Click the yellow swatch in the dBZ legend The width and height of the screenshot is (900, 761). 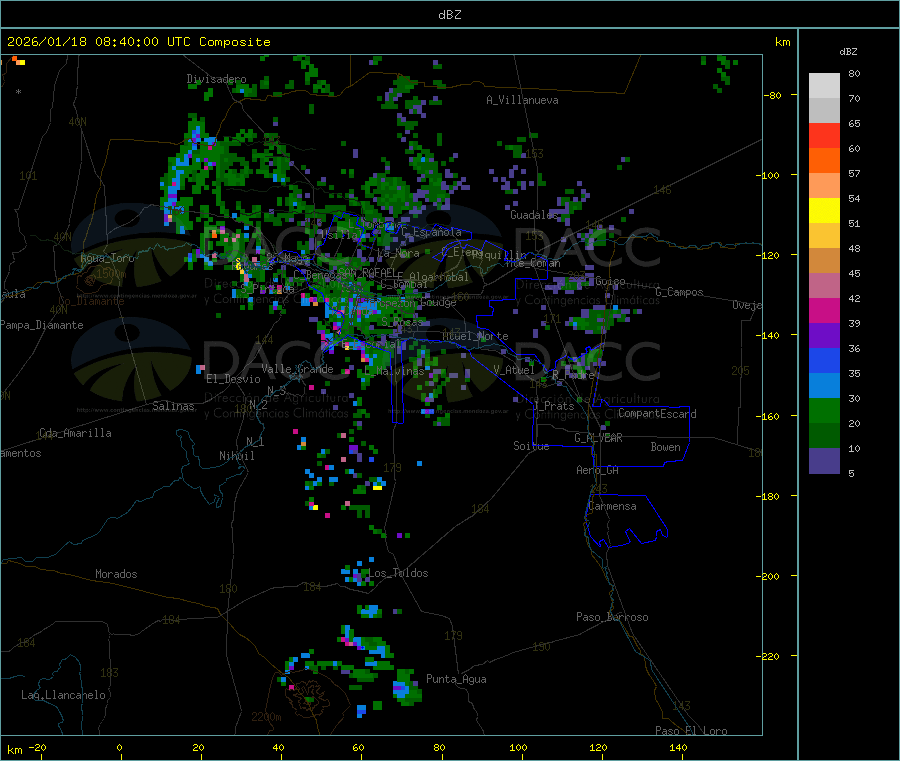tap(824, 211)
